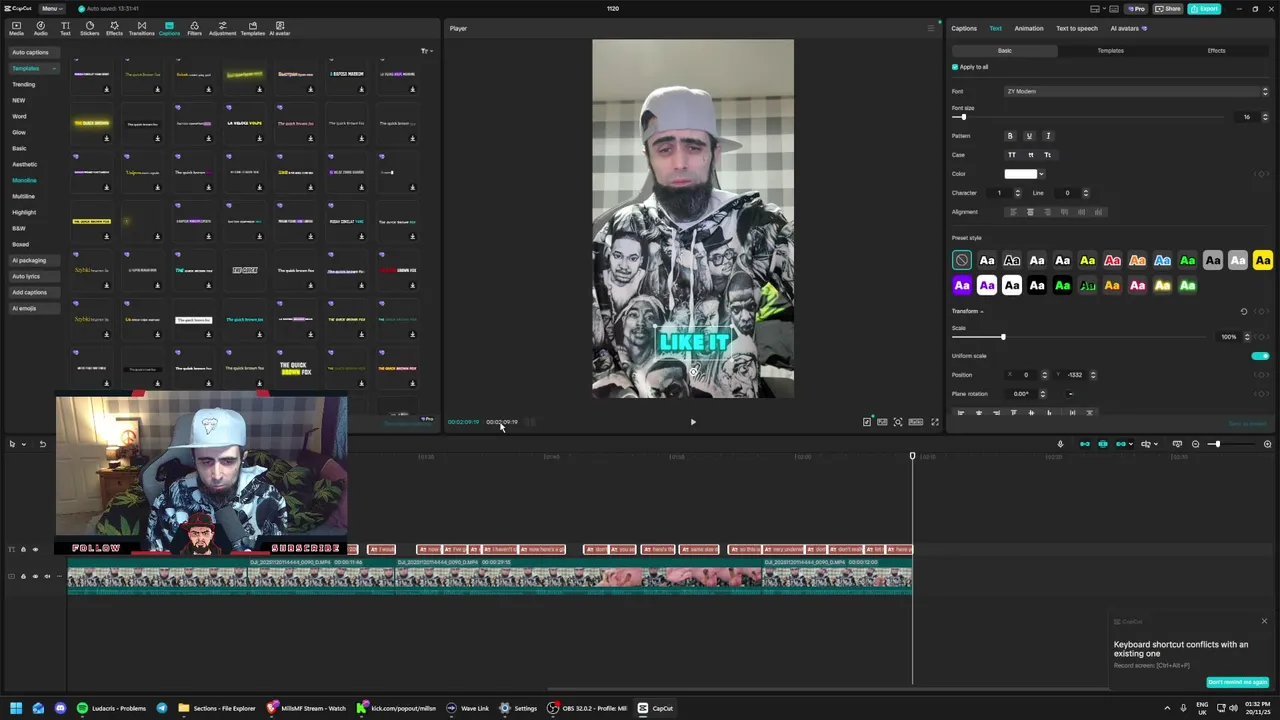1280x720 pixels.
Task: Set case to all uppercase TT
Action: pos(1011,155)
